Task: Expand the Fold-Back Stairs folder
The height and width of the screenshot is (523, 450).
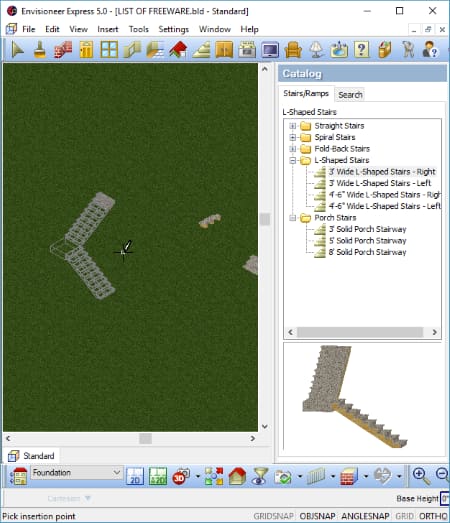Action: coord(293,149)
